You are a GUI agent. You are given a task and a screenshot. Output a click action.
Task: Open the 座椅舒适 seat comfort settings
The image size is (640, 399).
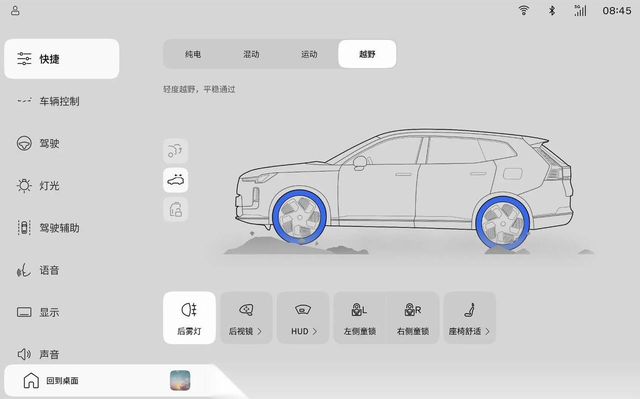coord(470,318)
